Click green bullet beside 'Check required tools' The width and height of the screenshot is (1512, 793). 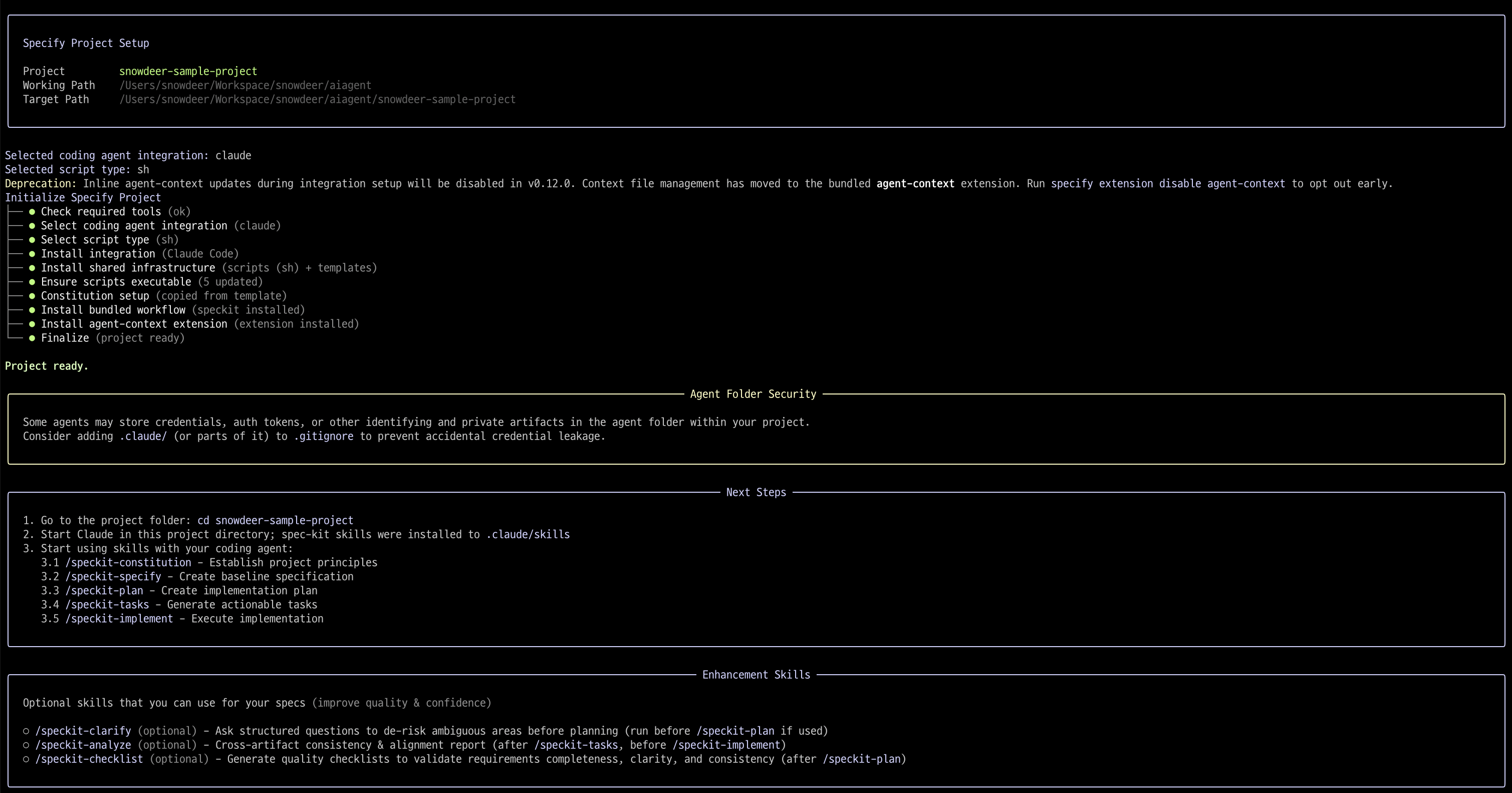32,212
